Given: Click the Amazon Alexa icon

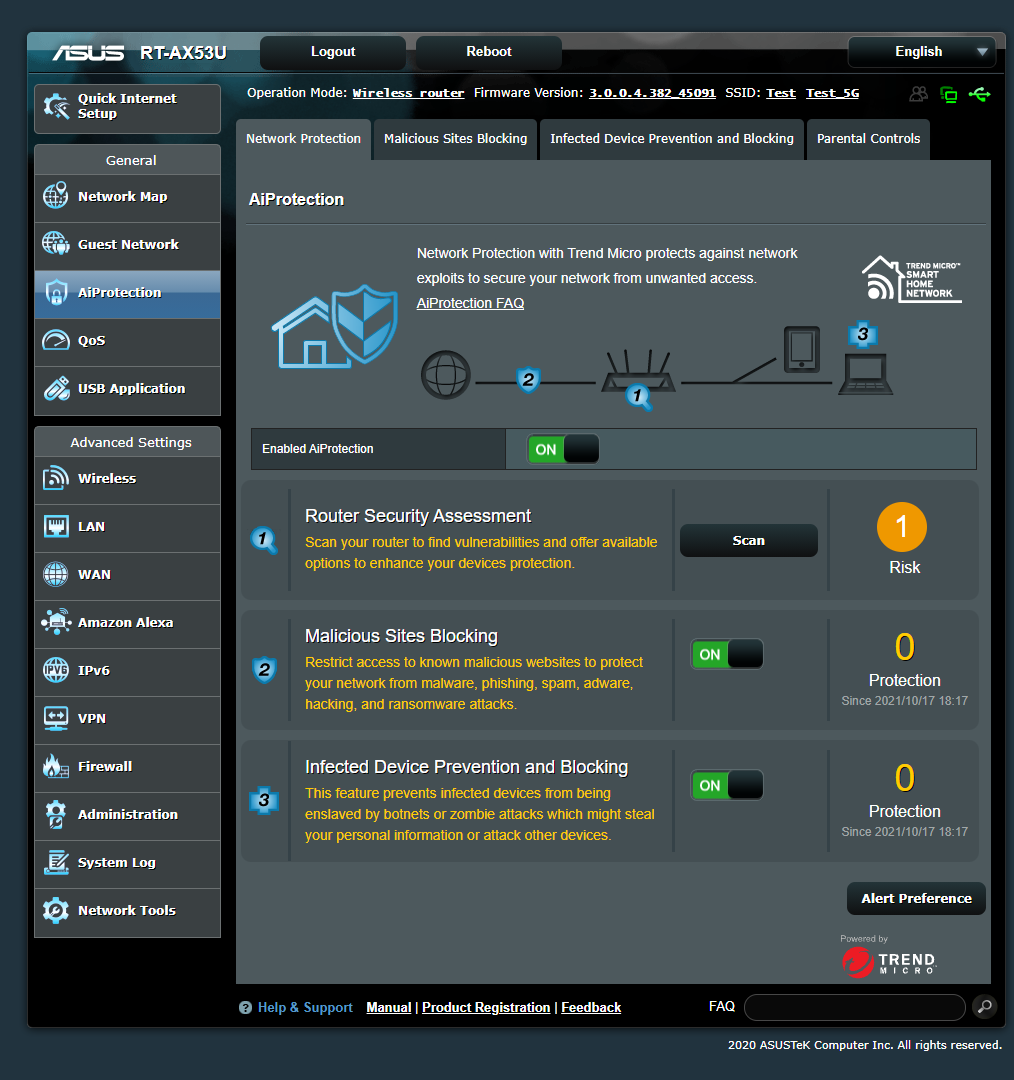Looking at the screenshot, I should 56,622.
